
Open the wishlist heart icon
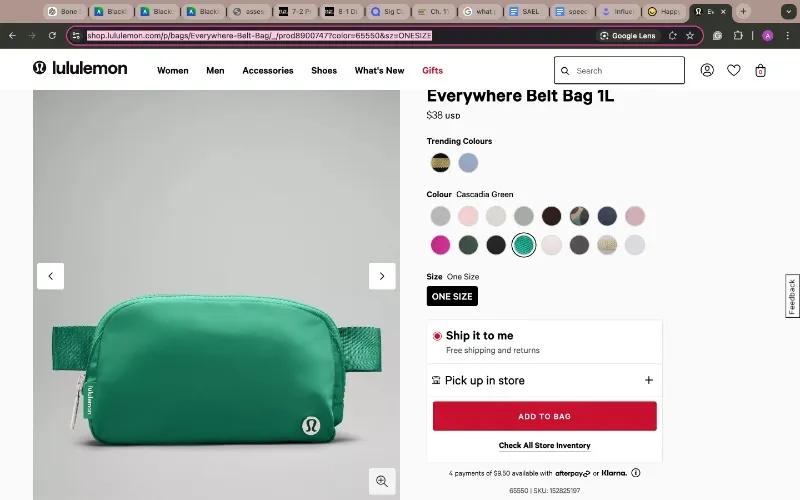(734, 70)
